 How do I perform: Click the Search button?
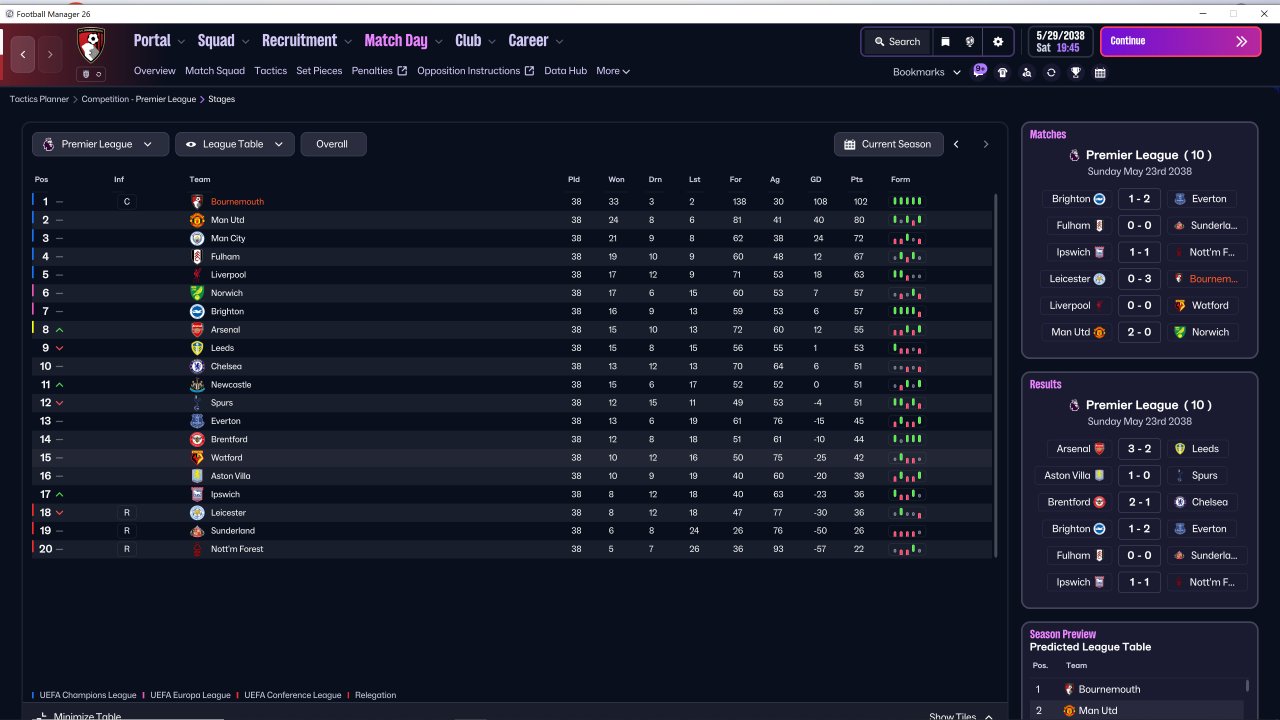tap(896, 42)
